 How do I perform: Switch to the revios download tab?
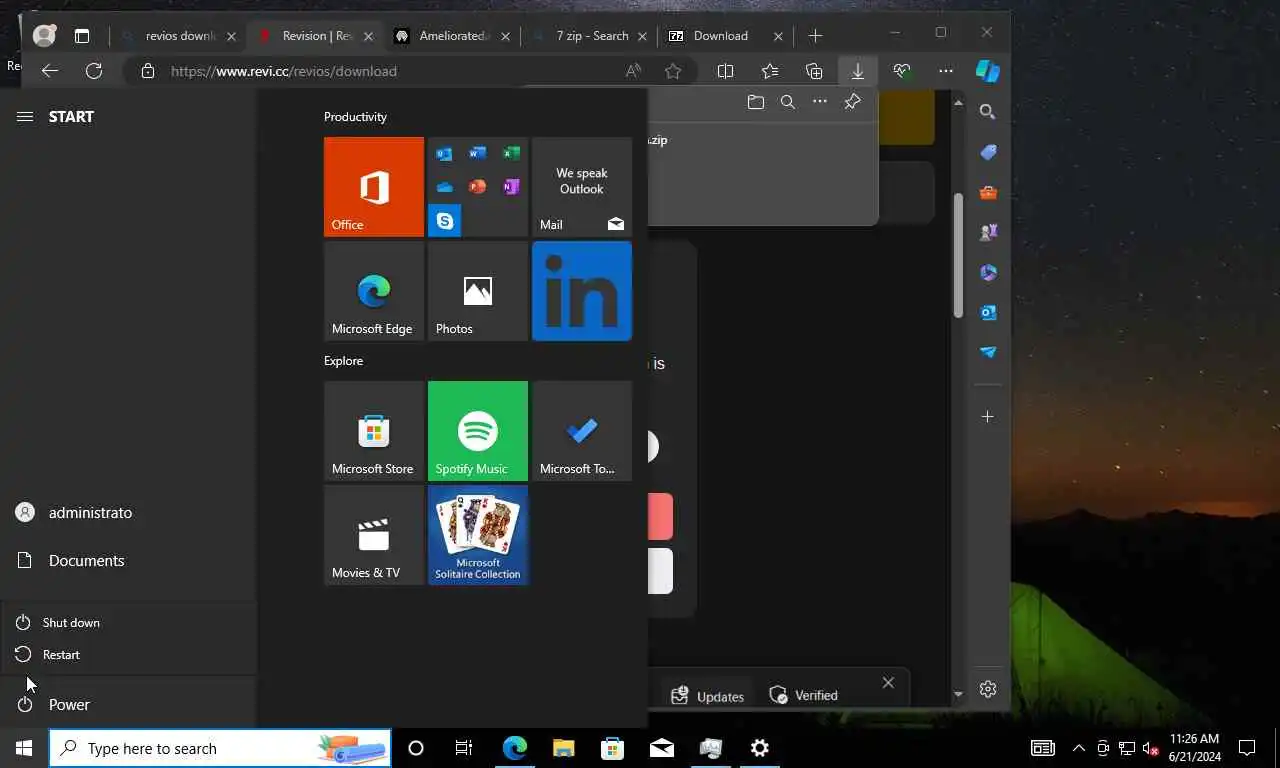[x=179, y=36]
